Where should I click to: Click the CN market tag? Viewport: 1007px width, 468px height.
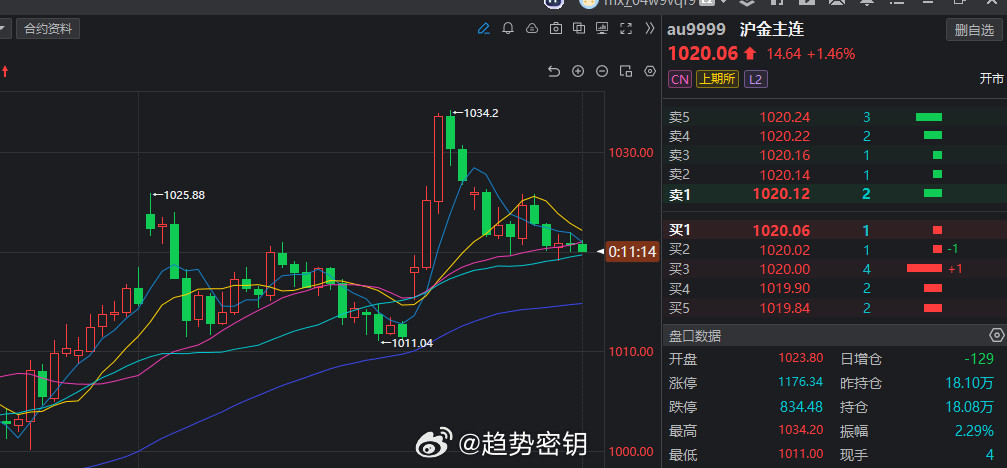[680, 80]
